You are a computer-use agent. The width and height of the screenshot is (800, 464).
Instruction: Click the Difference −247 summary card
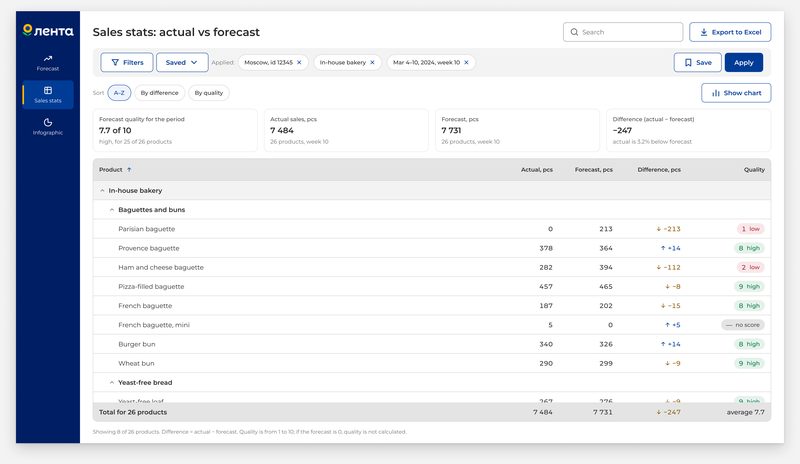tap(689, 130)
